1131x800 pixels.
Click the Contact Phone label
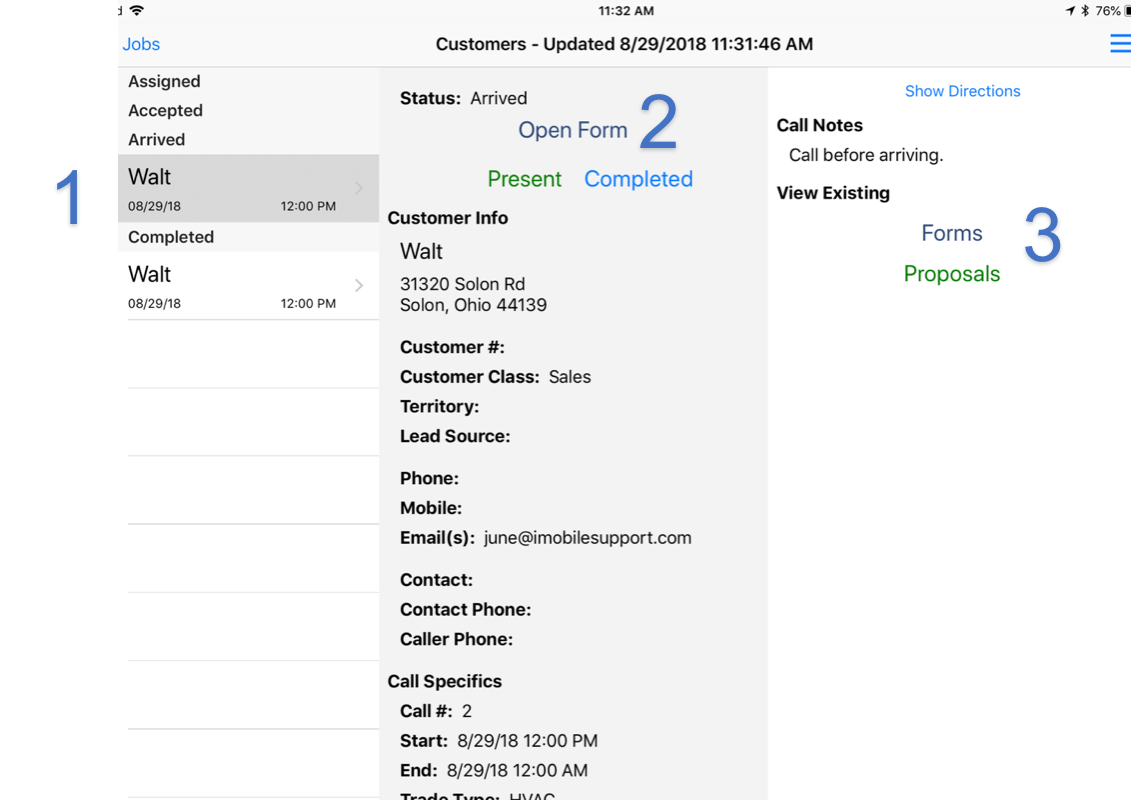[x=465, y=610]
